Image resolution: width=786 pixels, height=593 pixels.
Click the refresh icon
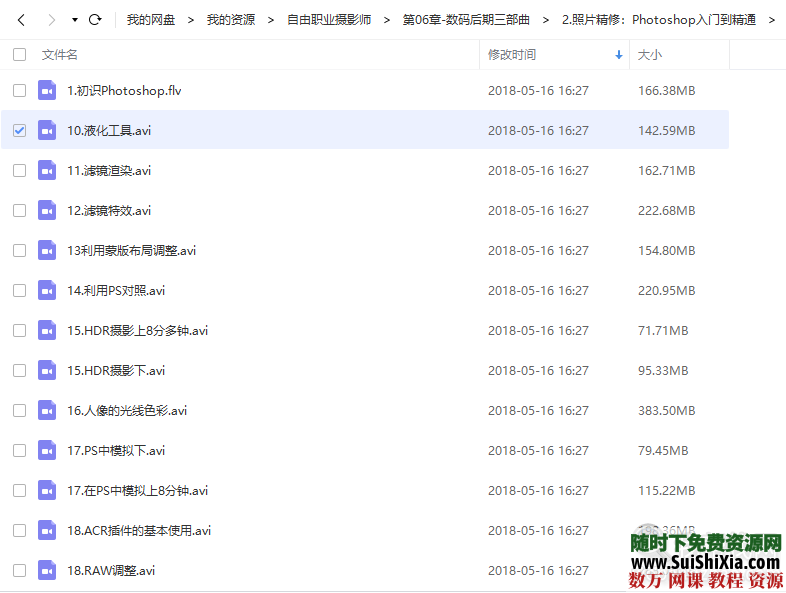(x=95, y=20)
